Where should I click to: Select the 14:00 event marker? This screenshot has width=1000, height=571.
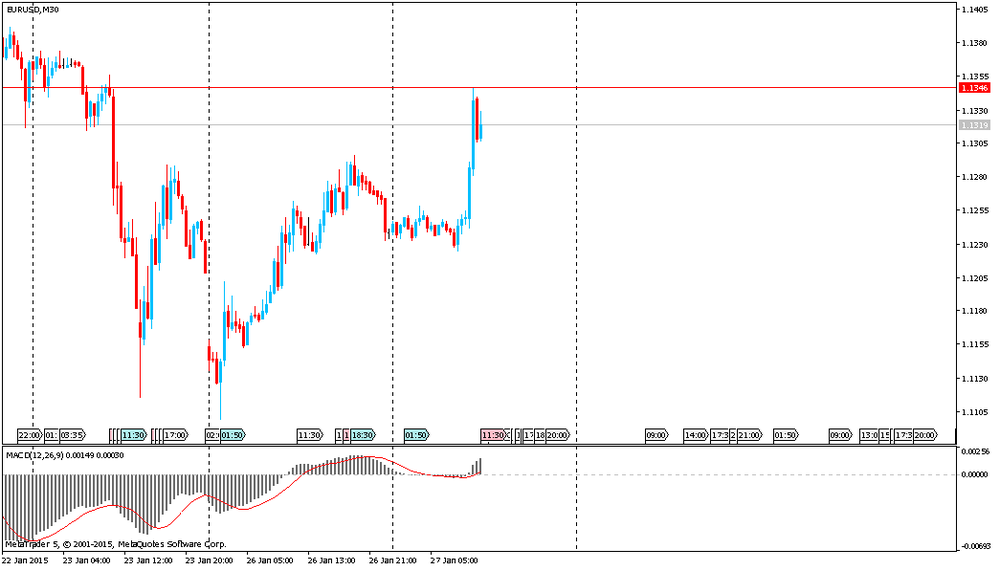[x=695, y=435]
